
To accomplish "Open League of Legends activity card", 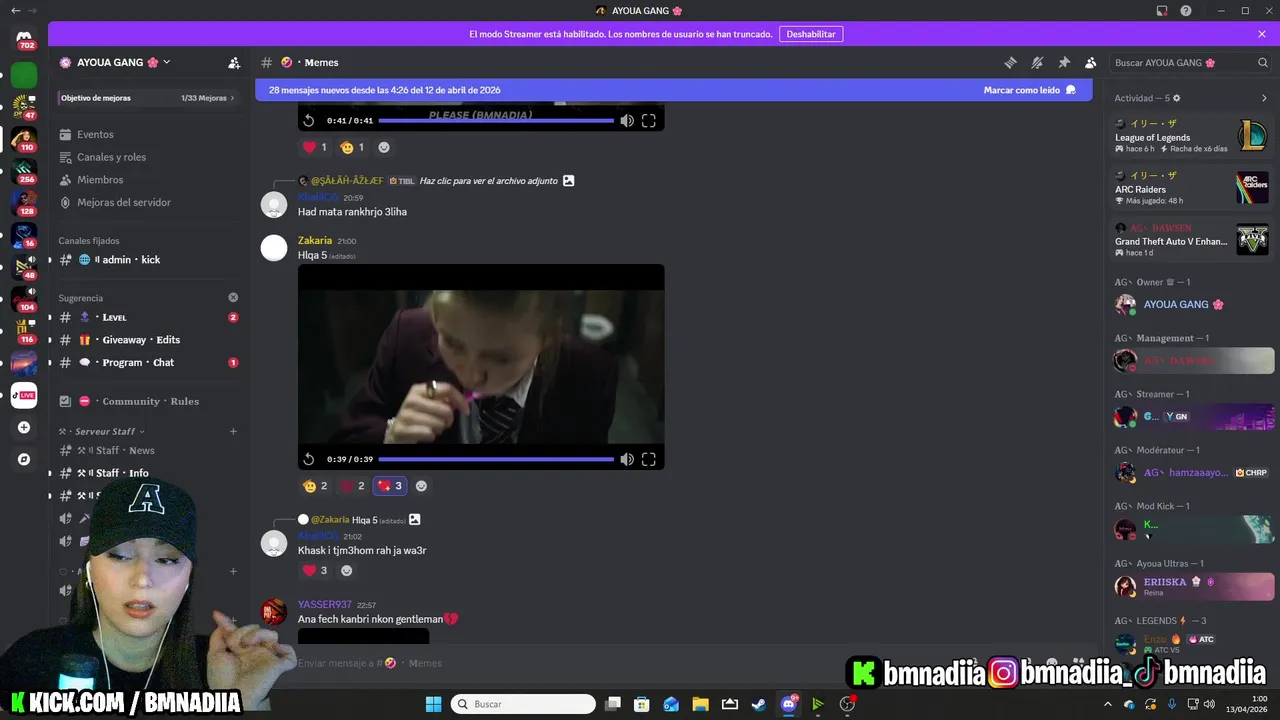I will tap(1191, 136).
